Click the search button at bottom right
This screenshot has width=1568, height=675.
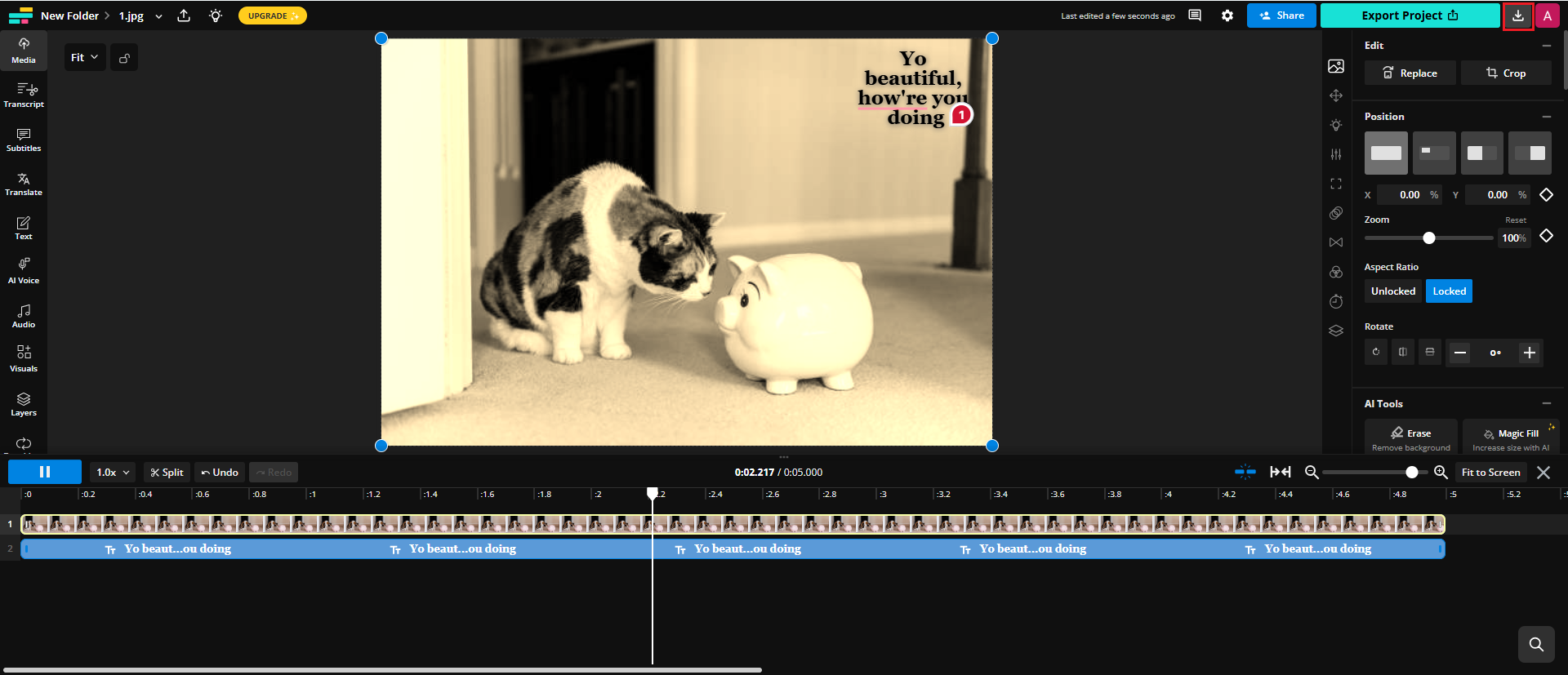[x=1536, y=645]
